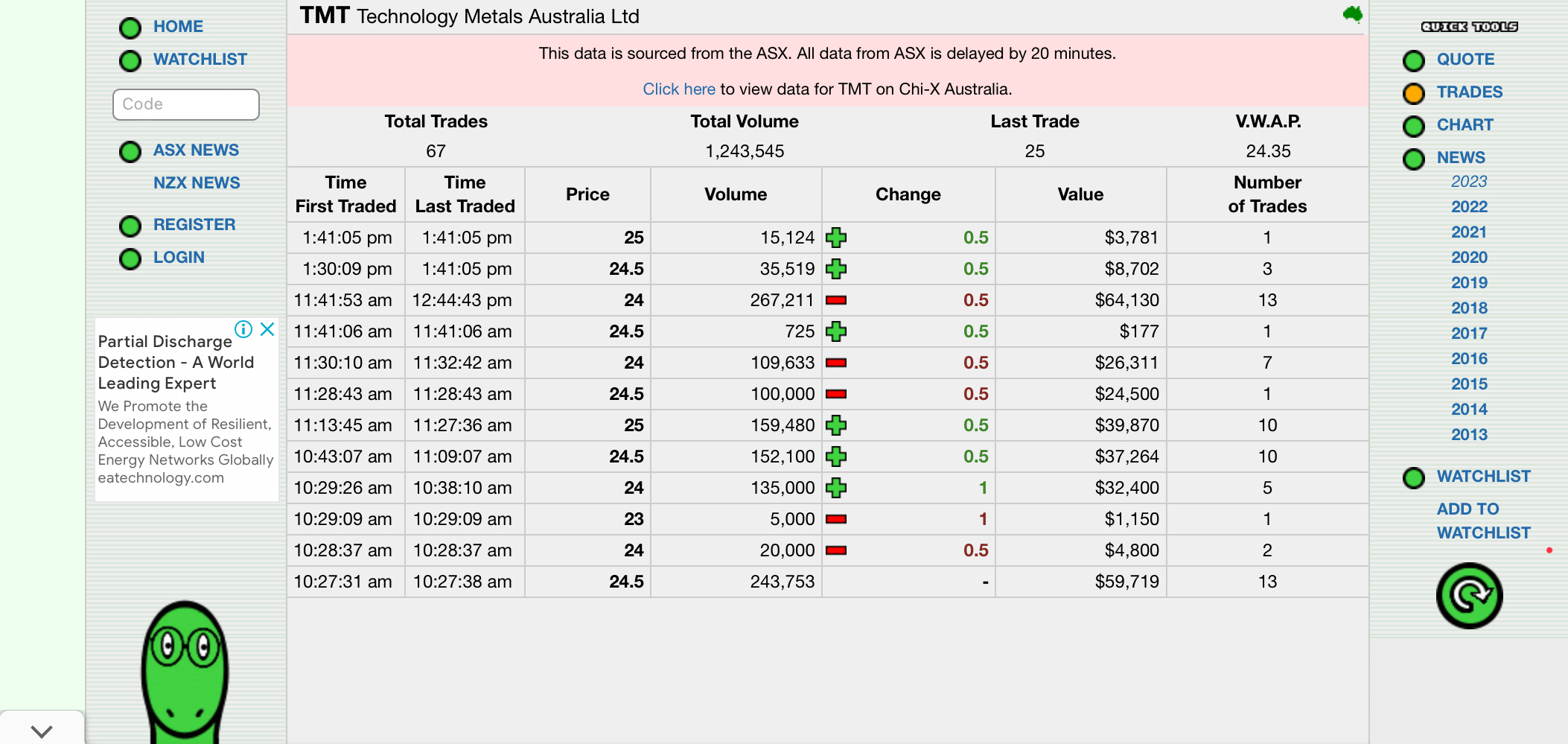1568x744 pixels.
Task: View 2014 news
Action: tap(1469, 410)
